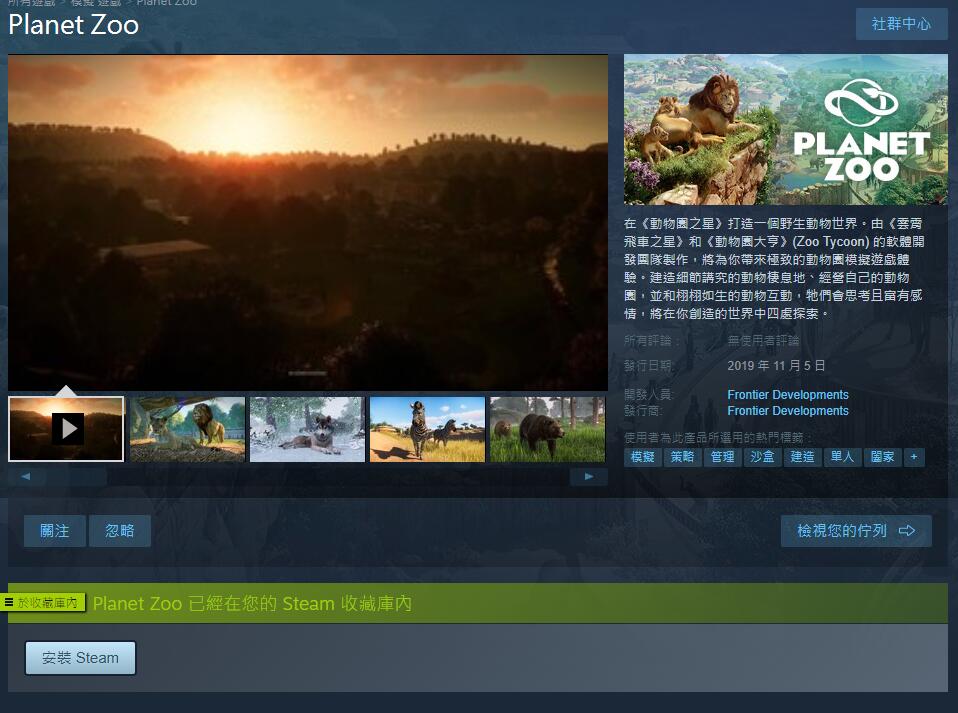
Task: Click the 闔家 tag
Action: (x=882, y=457)
